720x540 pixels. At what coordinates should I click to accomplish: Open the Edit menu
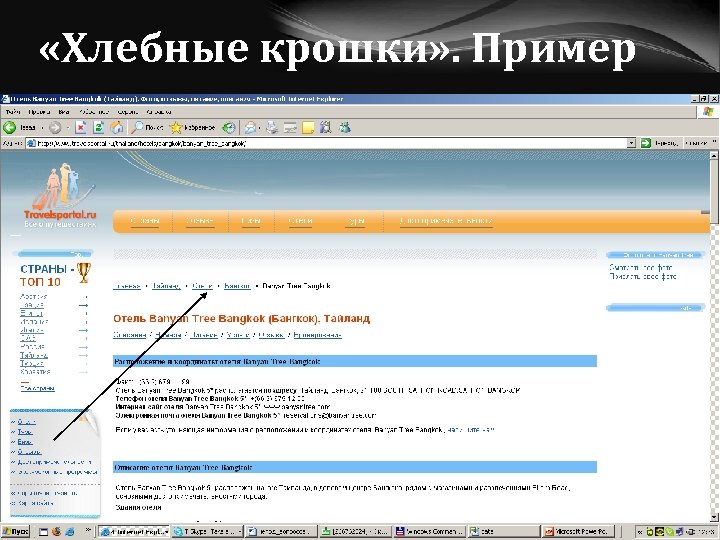[x=39, y=112]
